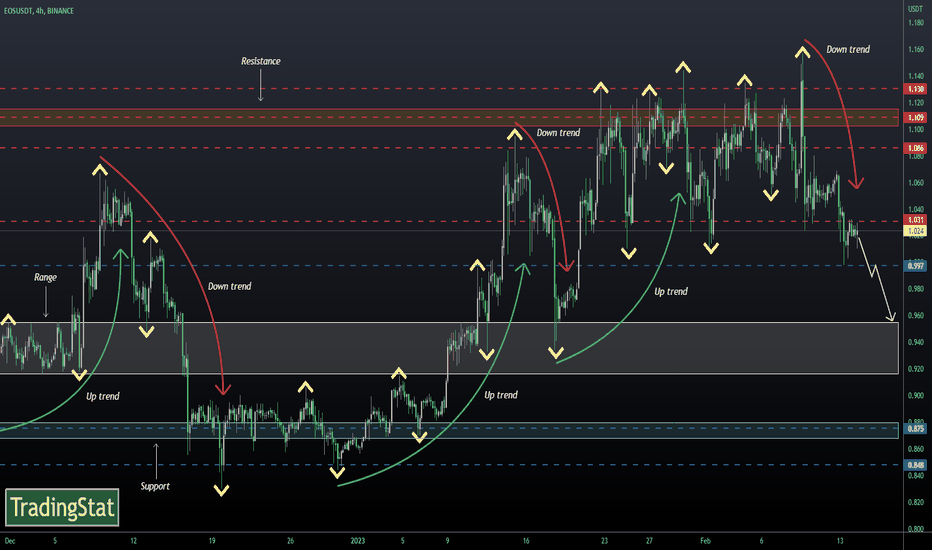Viewport: 932px width, 550px height.
Task: Click the 0.960 price axis label
Action: (x=916, y=316)
